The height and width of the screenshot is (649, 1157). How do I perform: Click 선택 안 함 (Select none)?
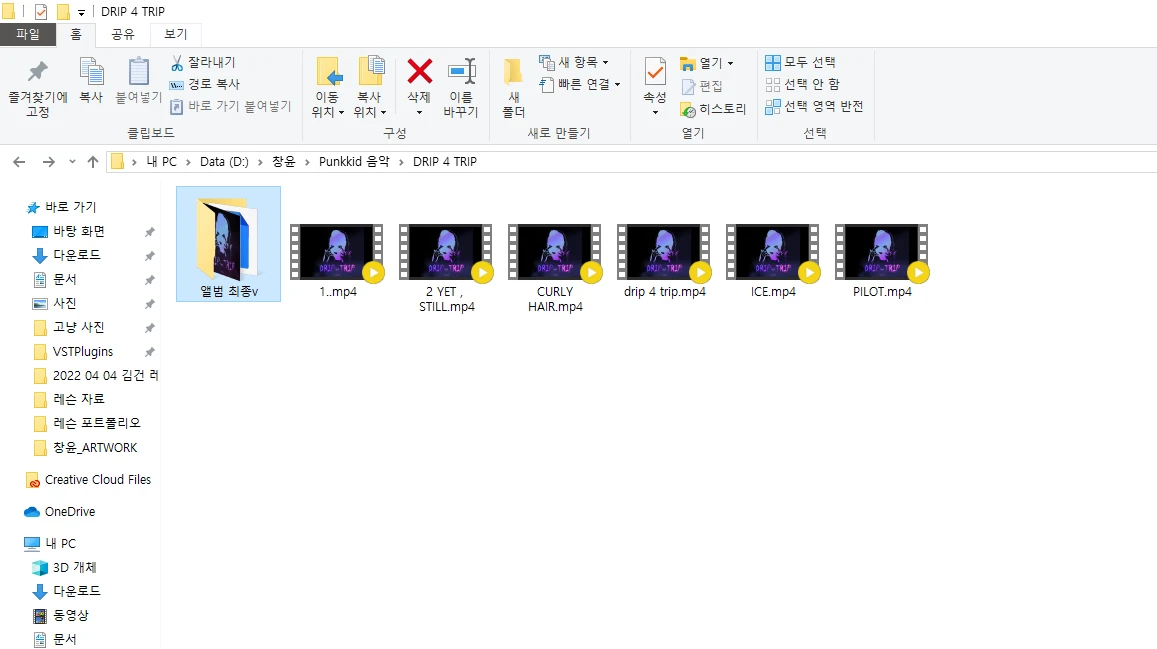pyautogui.click(x=802, y=84)
